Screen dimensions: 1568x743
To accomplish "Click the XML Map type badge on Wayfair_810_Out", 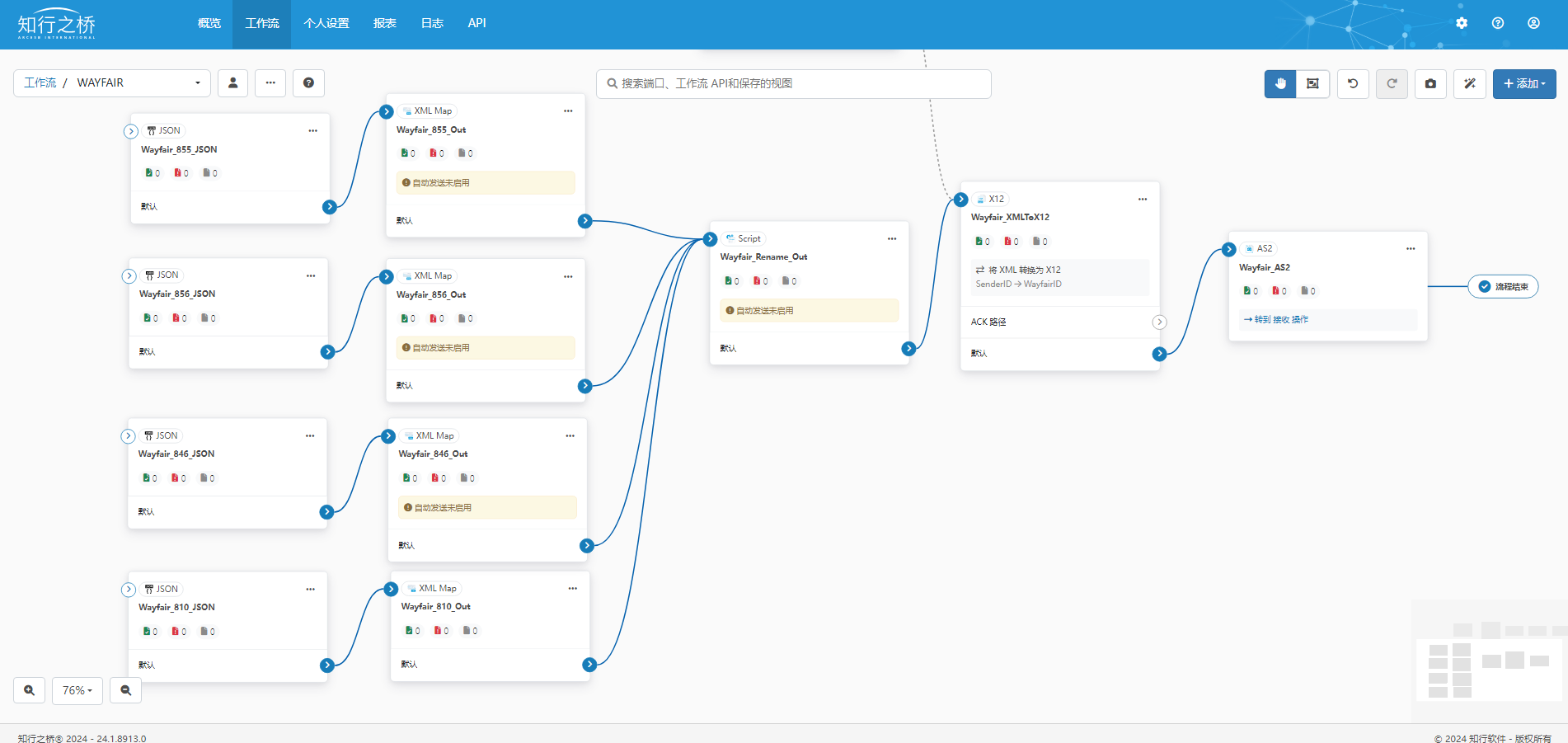I will pyautogui.click(x=432, y=588).
